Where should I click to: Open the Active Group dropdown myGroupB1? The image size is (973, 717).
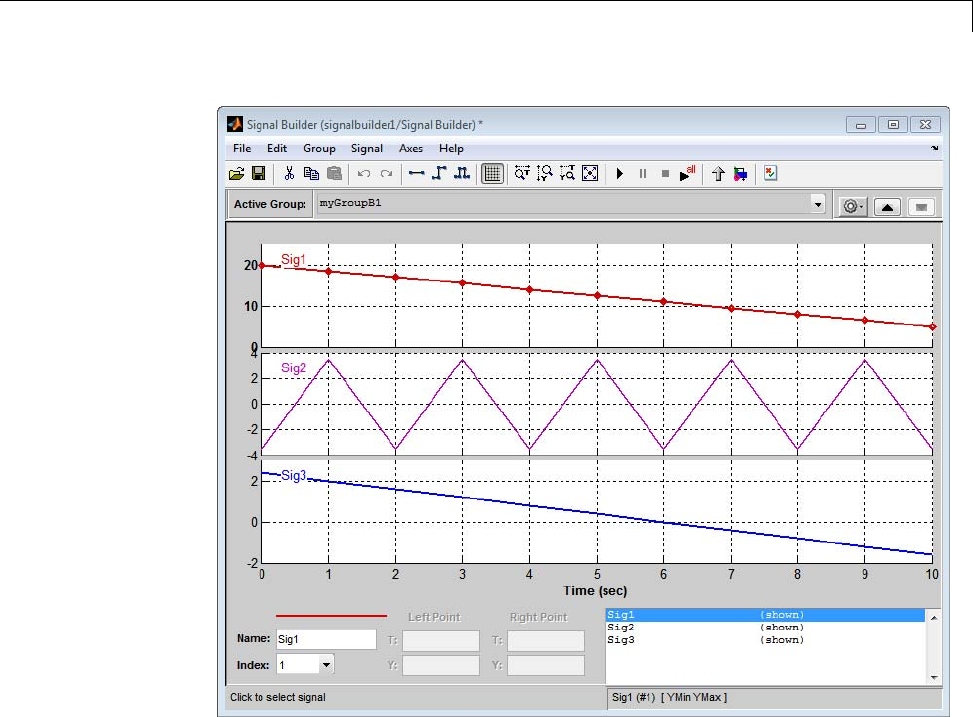572,204
